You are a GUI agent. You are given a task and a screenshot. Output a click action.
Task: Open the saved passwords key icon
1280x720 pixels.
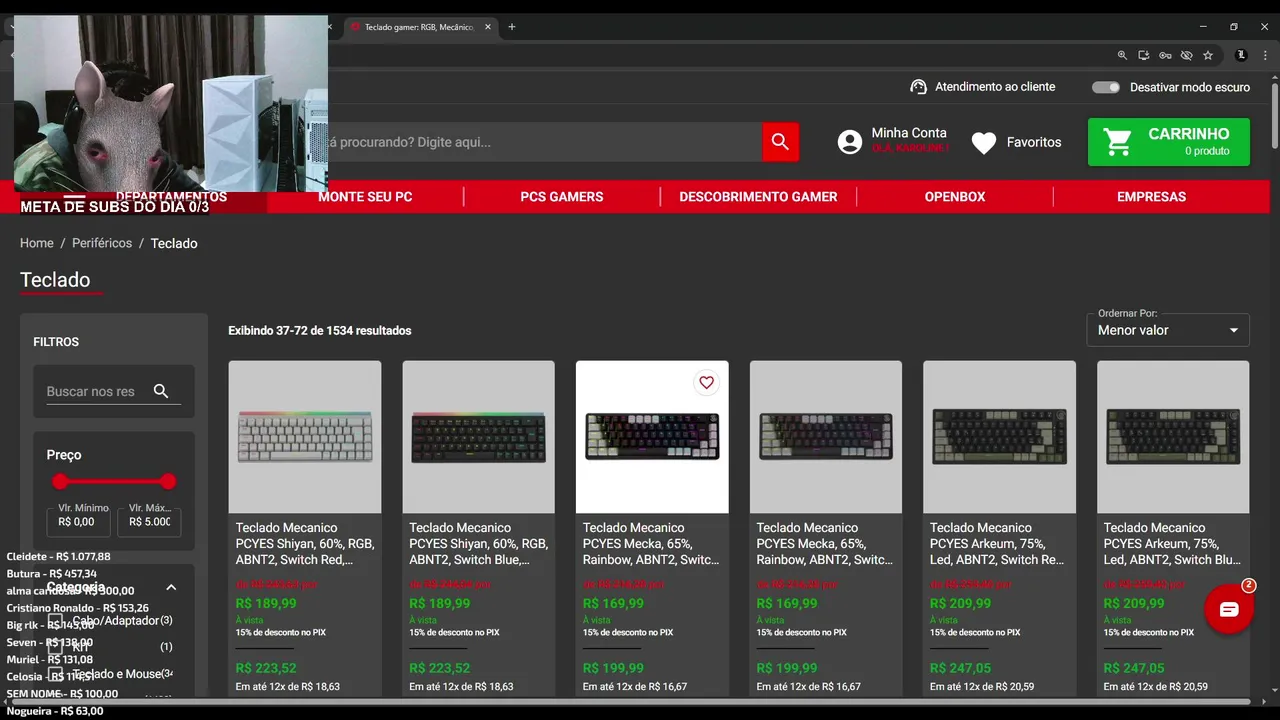point(1165,55)
